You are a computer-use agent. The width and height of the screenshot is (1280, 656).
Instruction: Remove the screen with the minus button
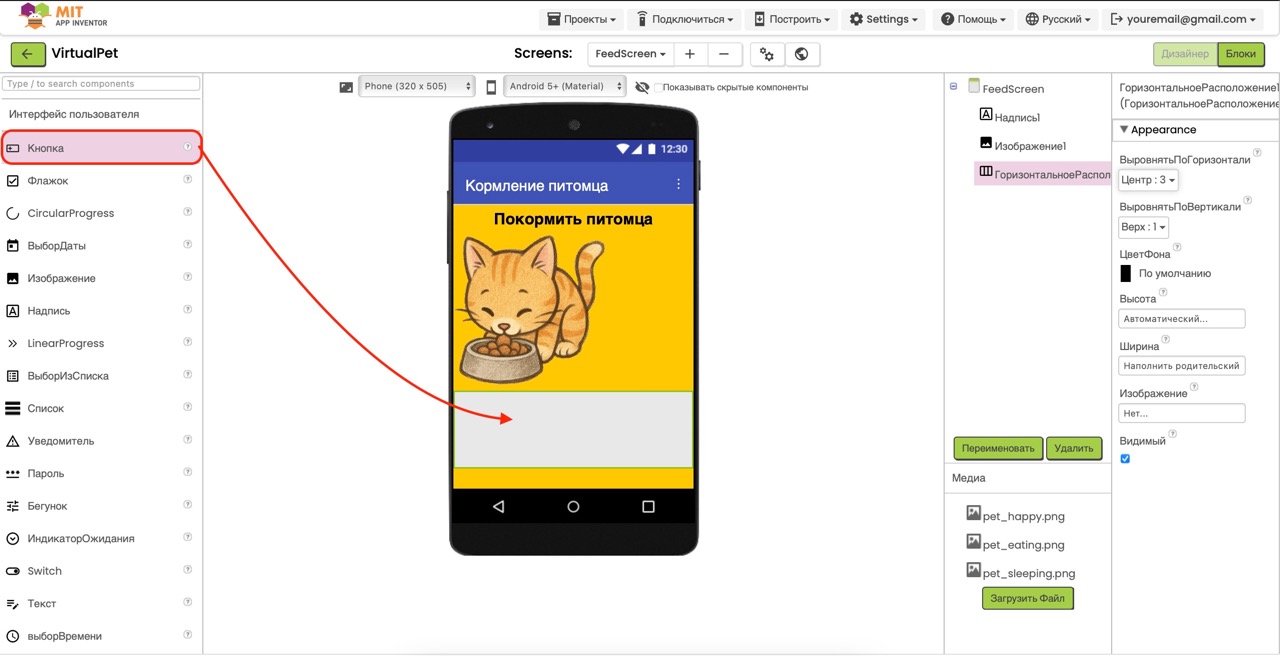pos(724,54)
